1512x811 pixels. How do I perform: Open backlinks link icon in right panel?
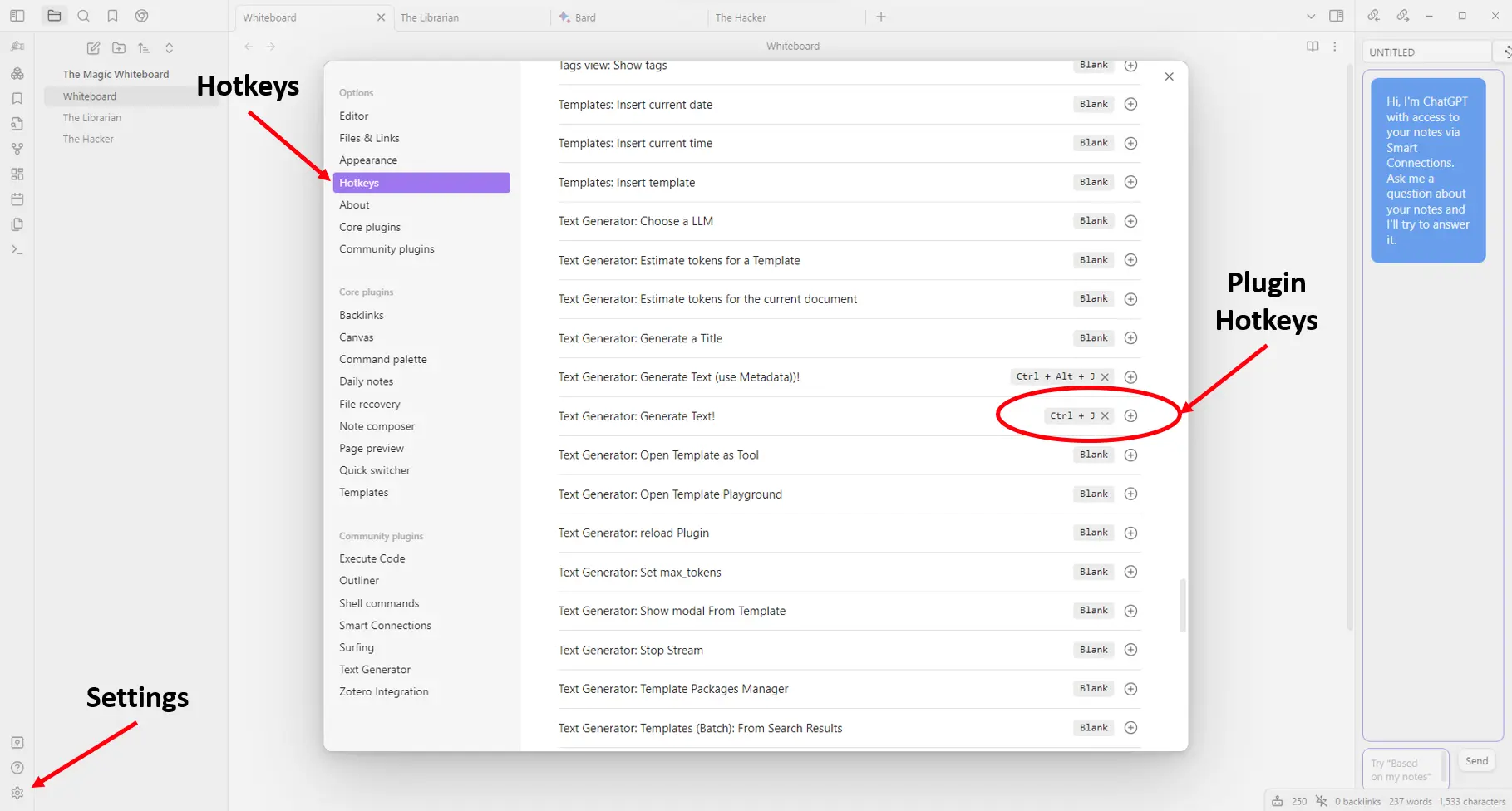click(1373, 16)
